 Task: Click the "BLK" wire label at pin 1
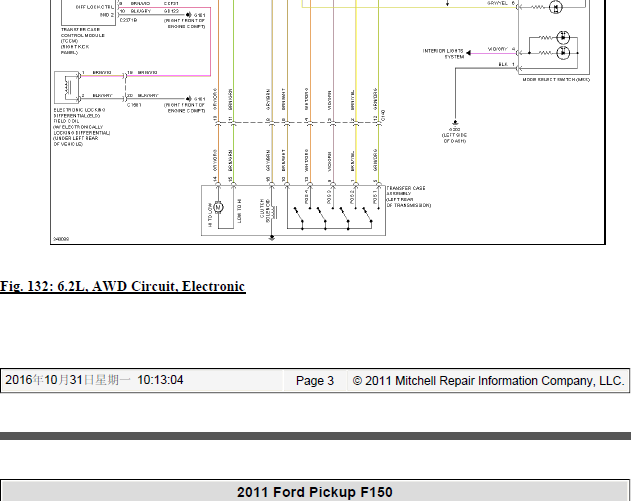tap(503, 64)
